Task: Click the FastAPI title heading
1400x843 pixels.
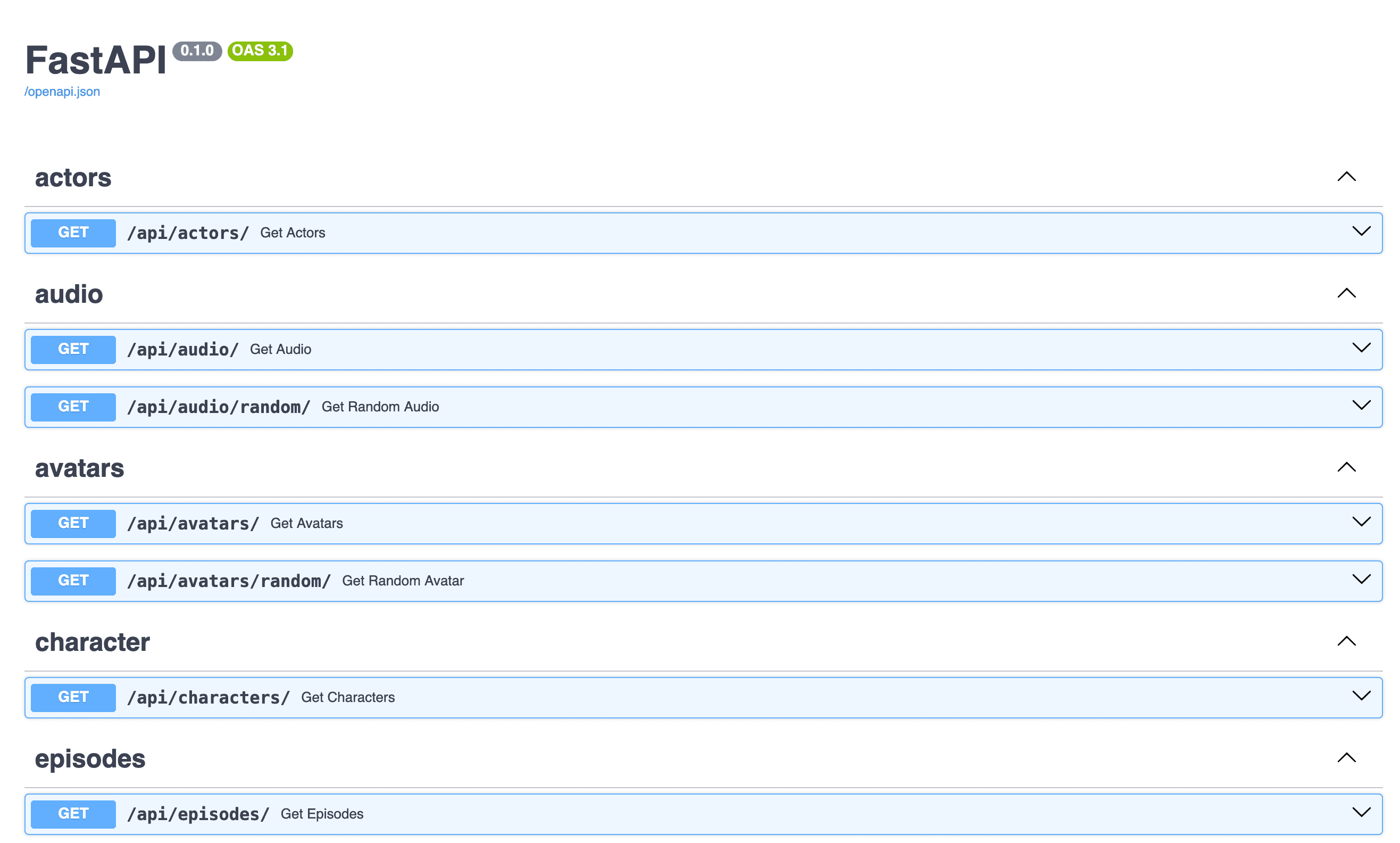Action: point(95,60)
